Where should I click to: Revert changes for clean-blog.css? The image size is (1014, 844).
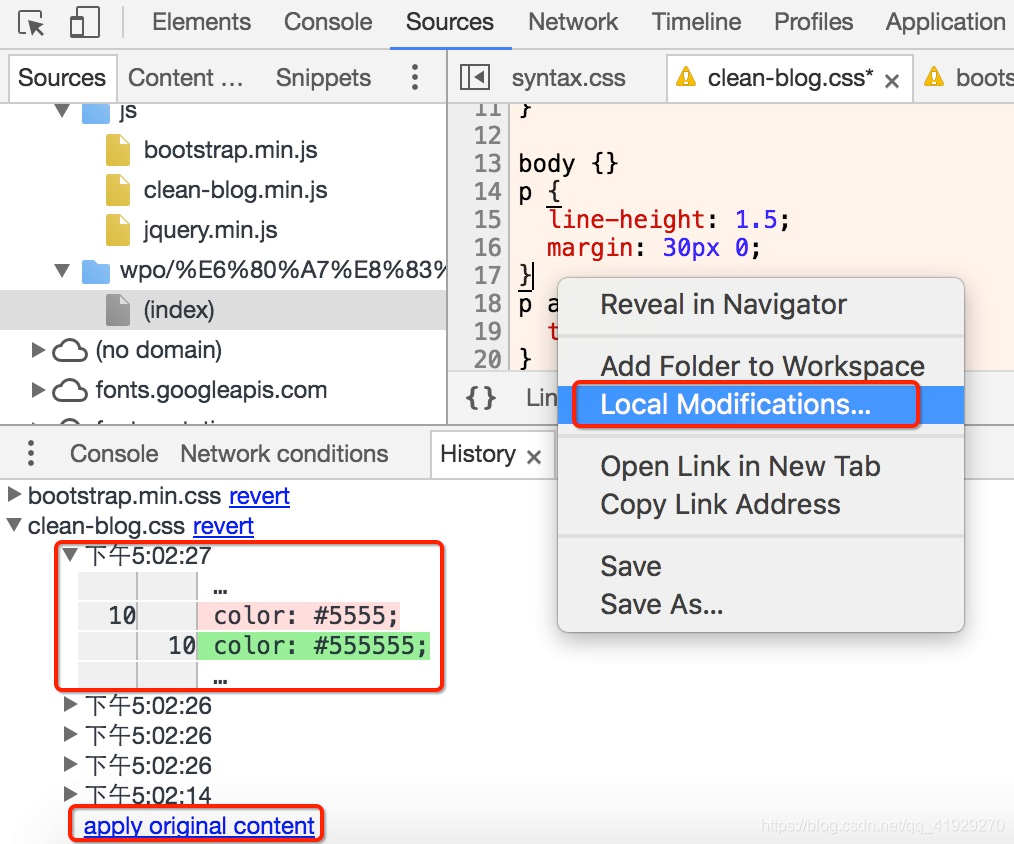pos(223,526)
